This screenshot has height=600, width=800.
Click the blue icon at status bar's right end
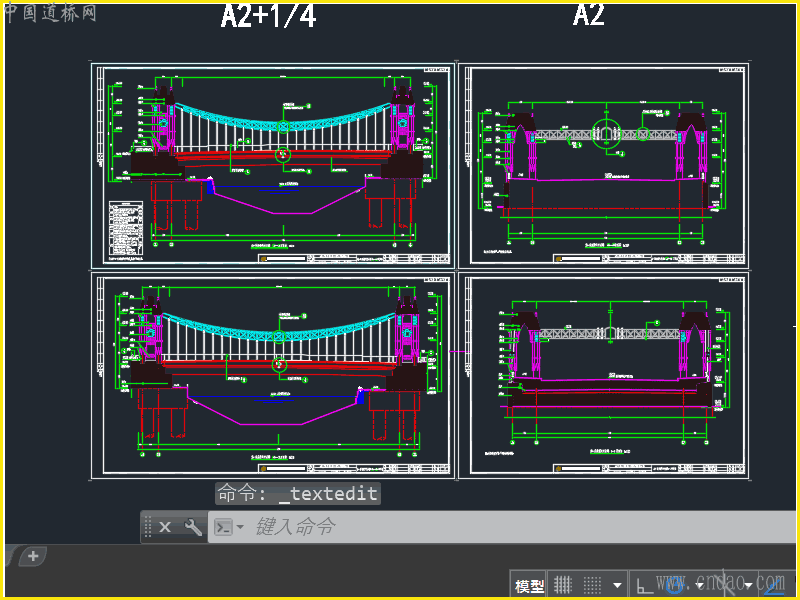[774, 584]
